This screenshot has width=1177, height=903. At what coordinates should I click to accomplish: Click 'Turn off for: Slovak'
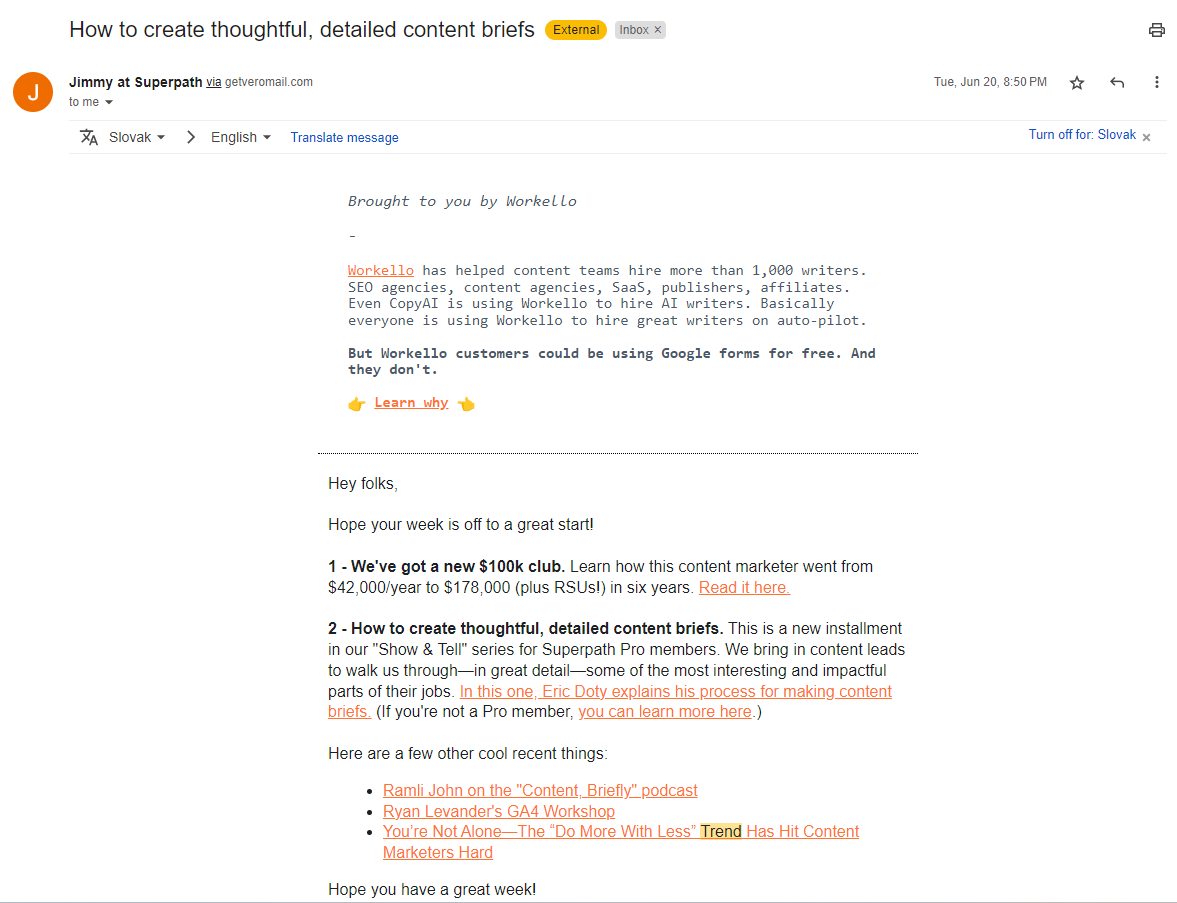1082,134
